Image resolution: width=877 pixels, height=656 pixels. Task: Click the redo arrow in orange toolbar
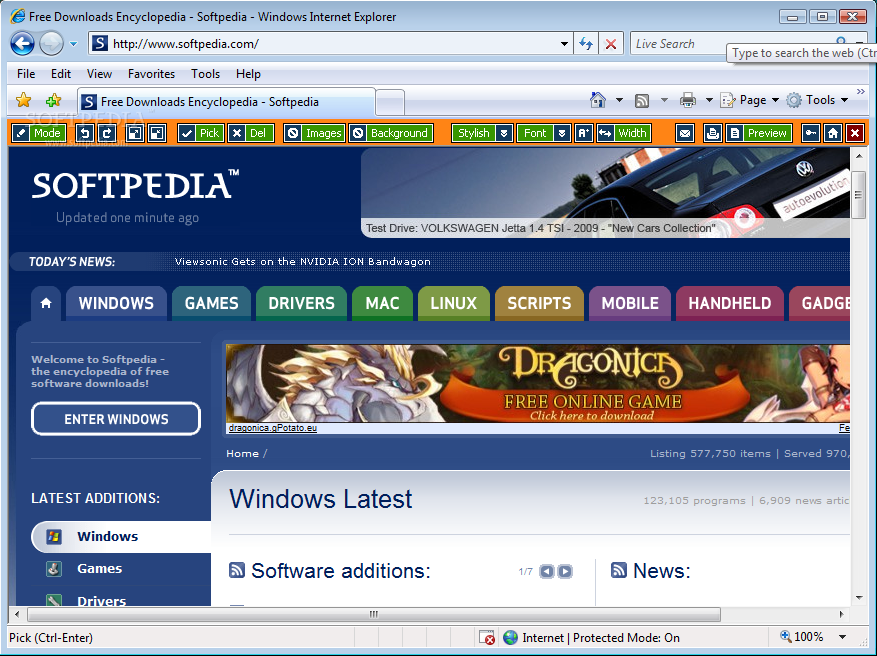pyautogui.click(x=107, y=133)
